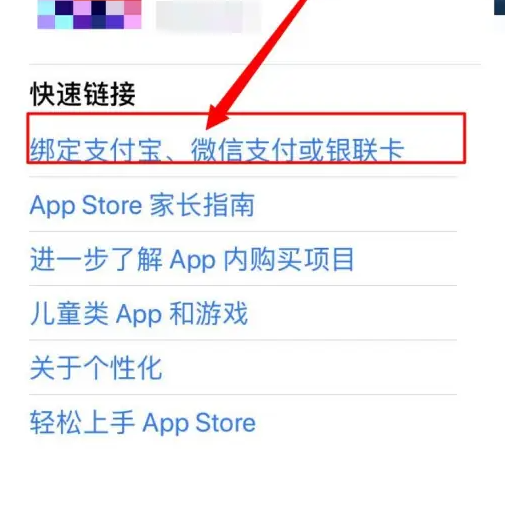Screen dimensions: 507x508
Task: Tap 轻松上手 text at list bottom
Action: [83, 423]
